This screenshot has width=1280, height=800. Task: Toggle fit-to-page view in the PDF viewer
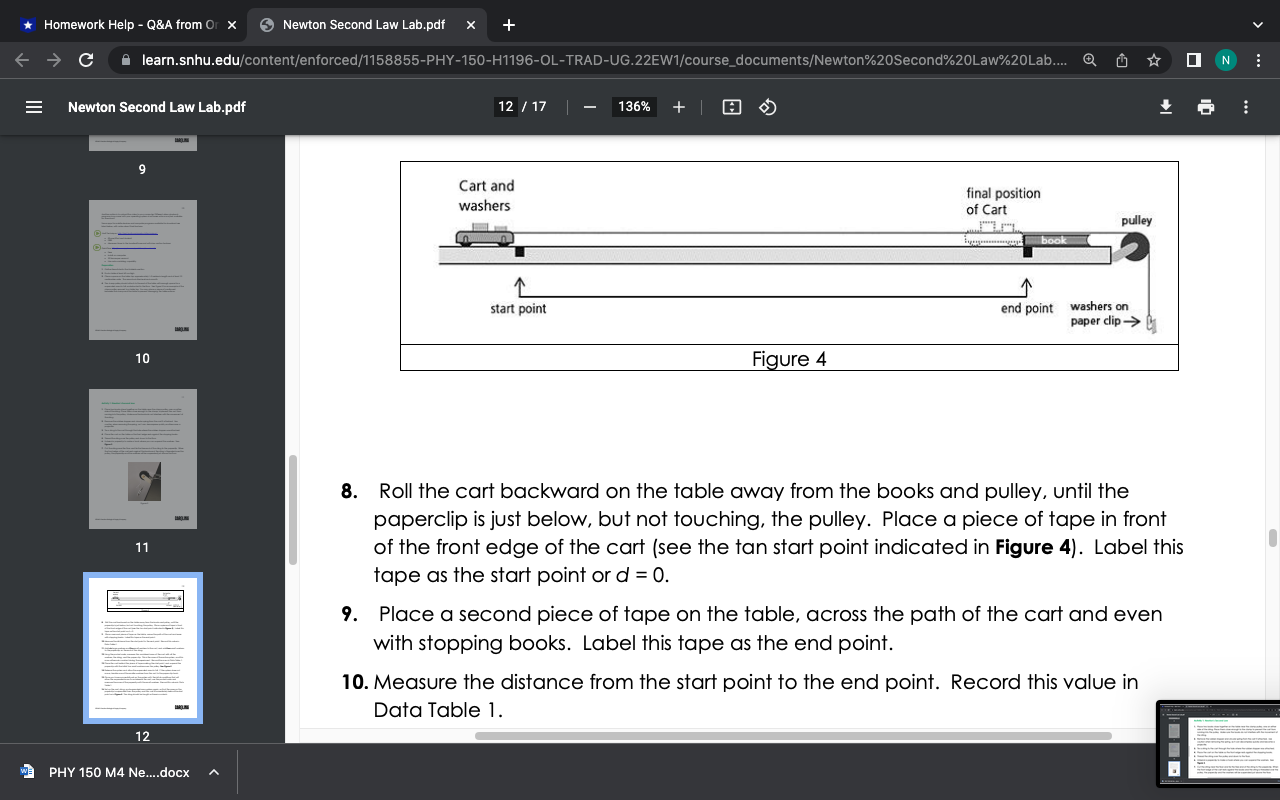point(733,107)
